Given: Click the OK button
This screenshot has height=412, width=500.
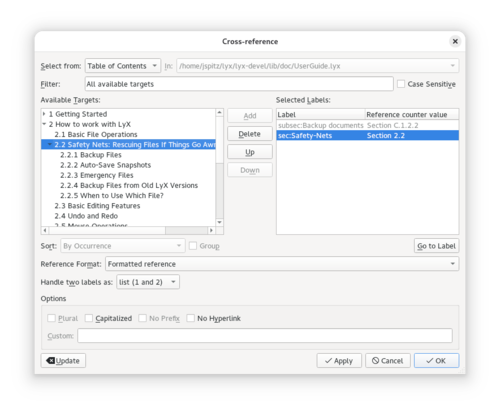Looking at the screenshot, I should 436,361.
